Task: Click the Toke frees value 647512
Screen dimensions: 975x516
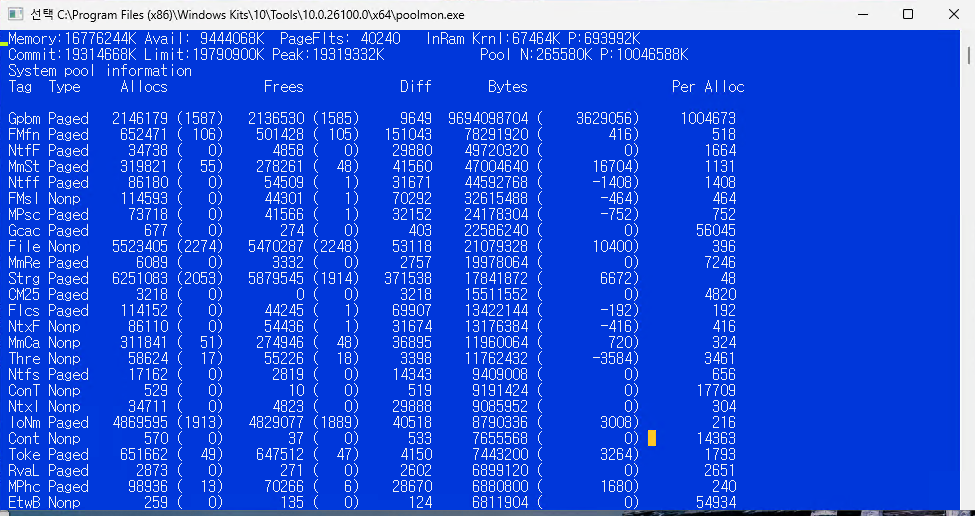Action: click(280, 455)
